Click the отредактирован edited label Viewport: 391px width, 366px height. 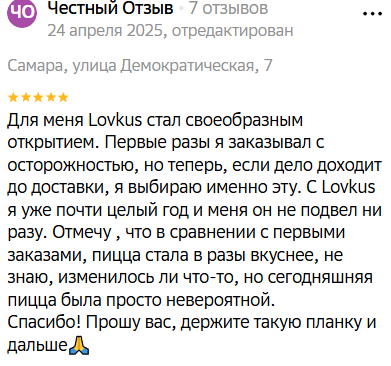pos(233,31)
